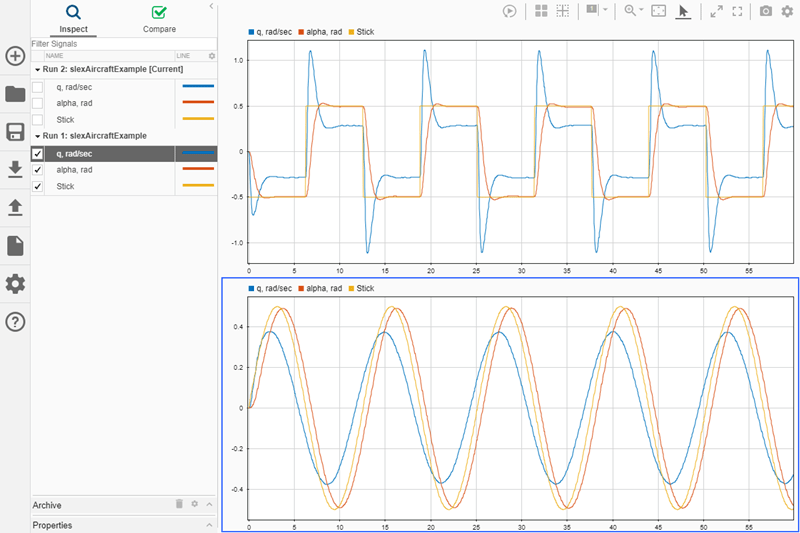This screenshot has height=533, width=800.
Task: Select the bottom sine-wave subplot
Action: [x=520, y=408]
